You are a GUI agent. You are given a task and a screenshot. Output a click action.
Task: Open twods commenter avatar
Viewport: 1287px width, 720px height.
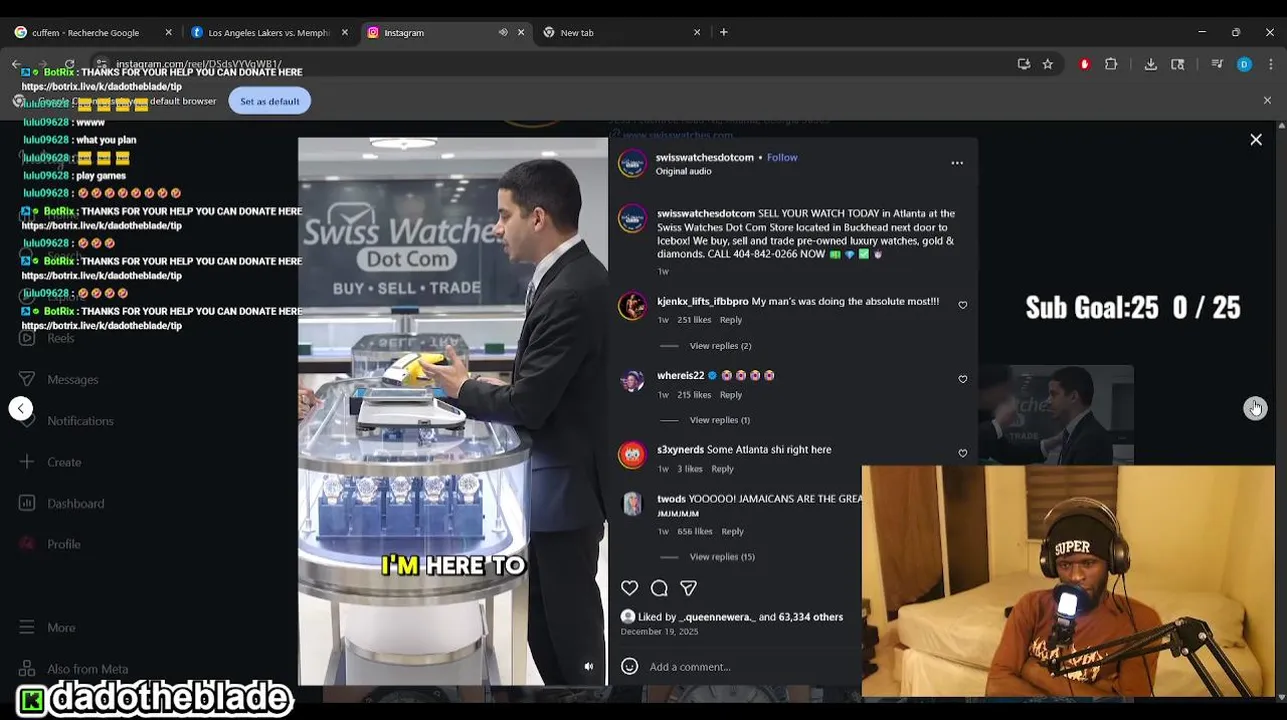pyautogui.click(x=632, y=504)
